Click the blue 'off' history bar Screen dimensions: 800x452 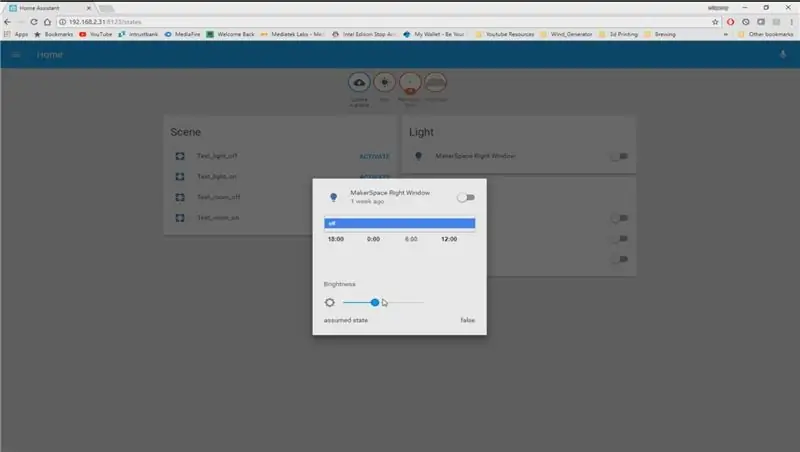click(399, 223)
